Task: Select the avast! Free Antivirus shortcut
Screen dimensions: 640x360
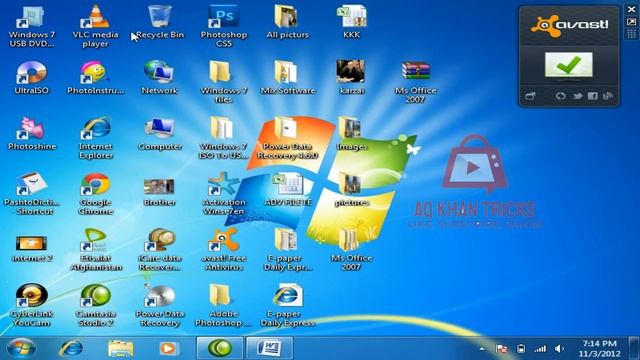Action: (224, 249)
